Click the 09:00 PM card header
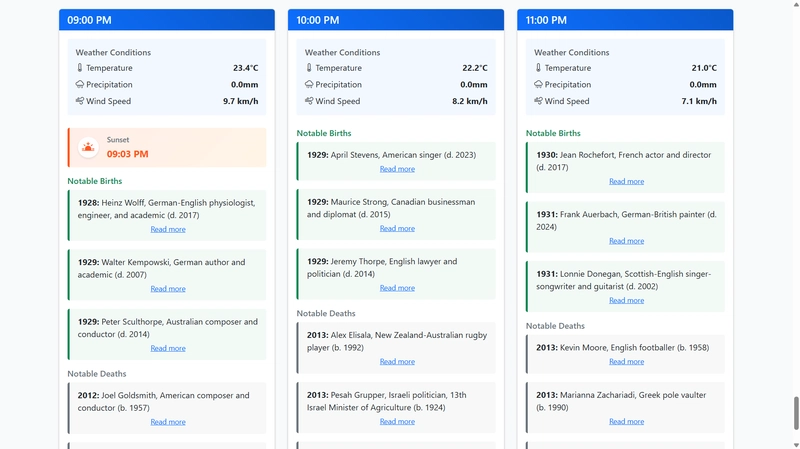800x449 pixels. pyautogui.click(x=167, y=20)
